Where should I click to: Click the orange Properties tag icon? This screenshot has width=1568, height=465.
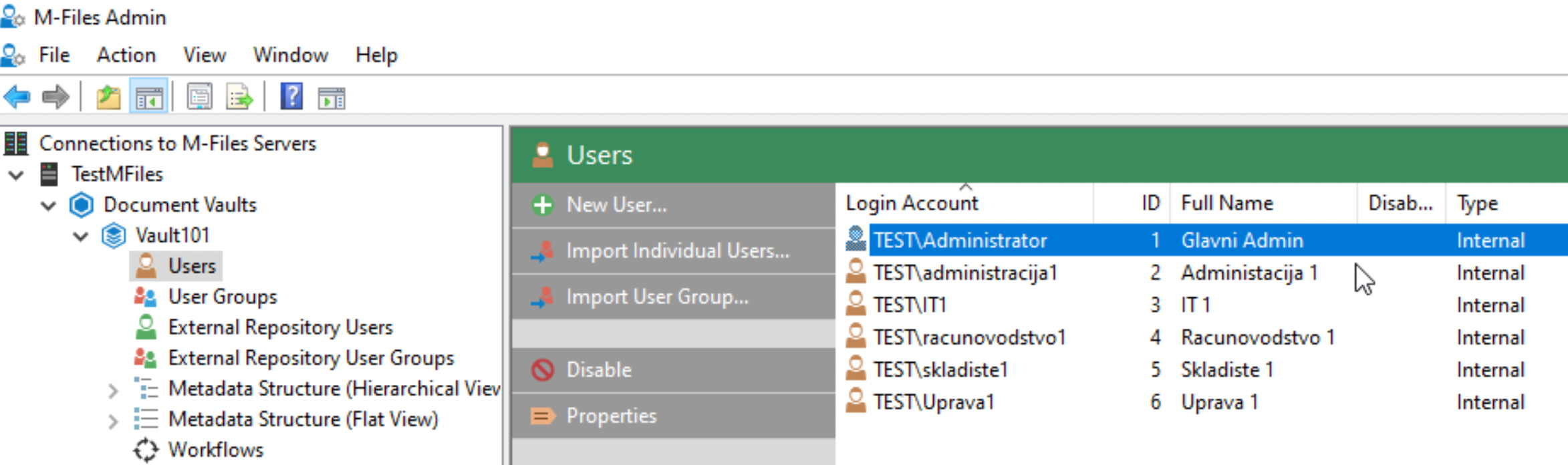pos(543,416)
